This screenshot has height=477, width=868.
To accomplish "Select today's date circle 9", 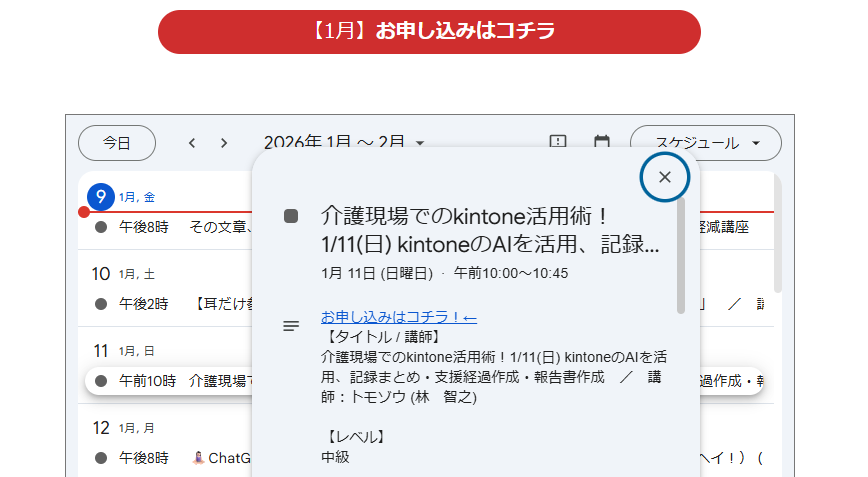I will pyautogui.click(x=100, y=197).
